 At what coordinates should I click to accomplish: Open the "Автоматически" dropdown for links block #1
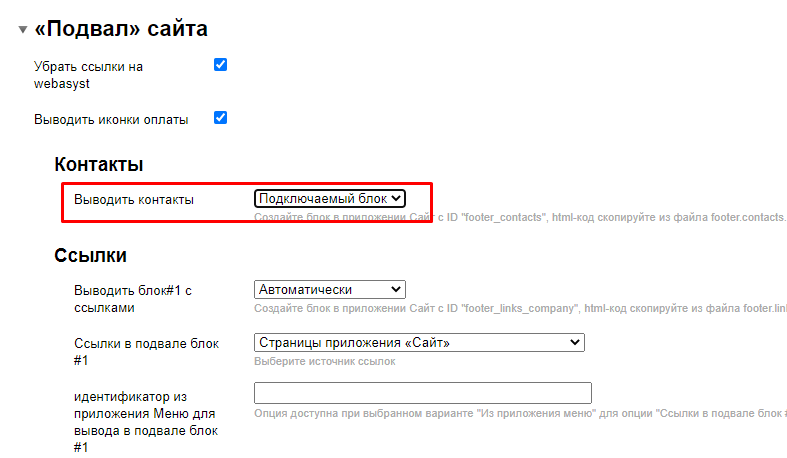point(329,289)
